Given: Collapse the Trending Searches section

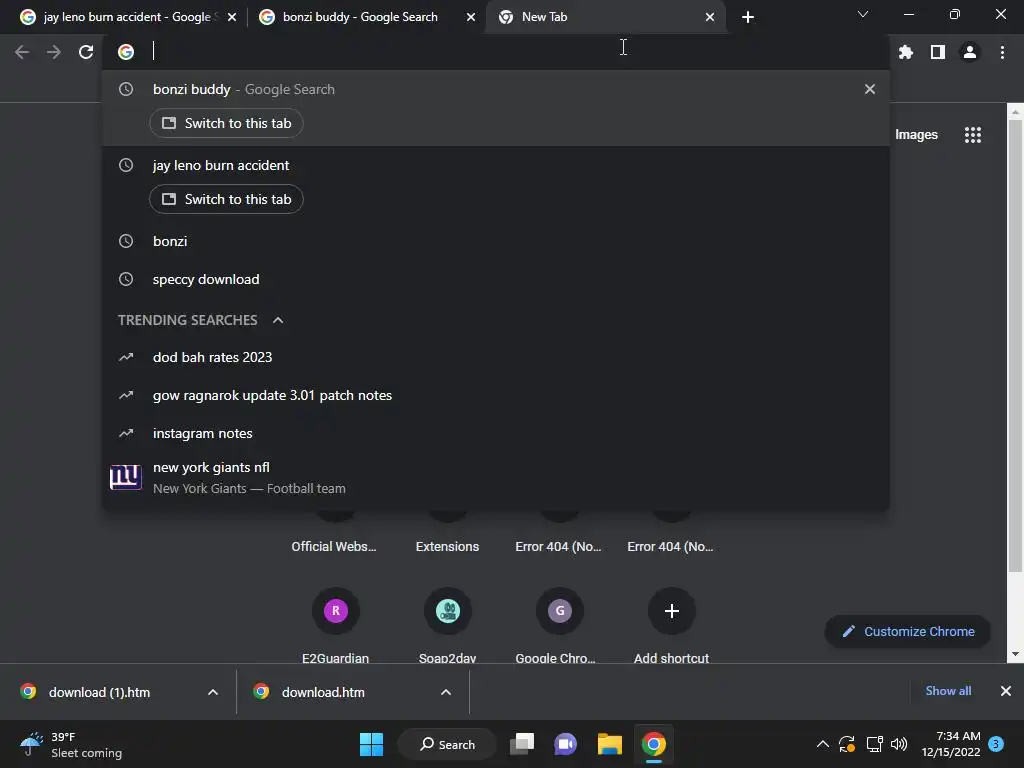Looking at the screenshot, I should click(278, 320).
